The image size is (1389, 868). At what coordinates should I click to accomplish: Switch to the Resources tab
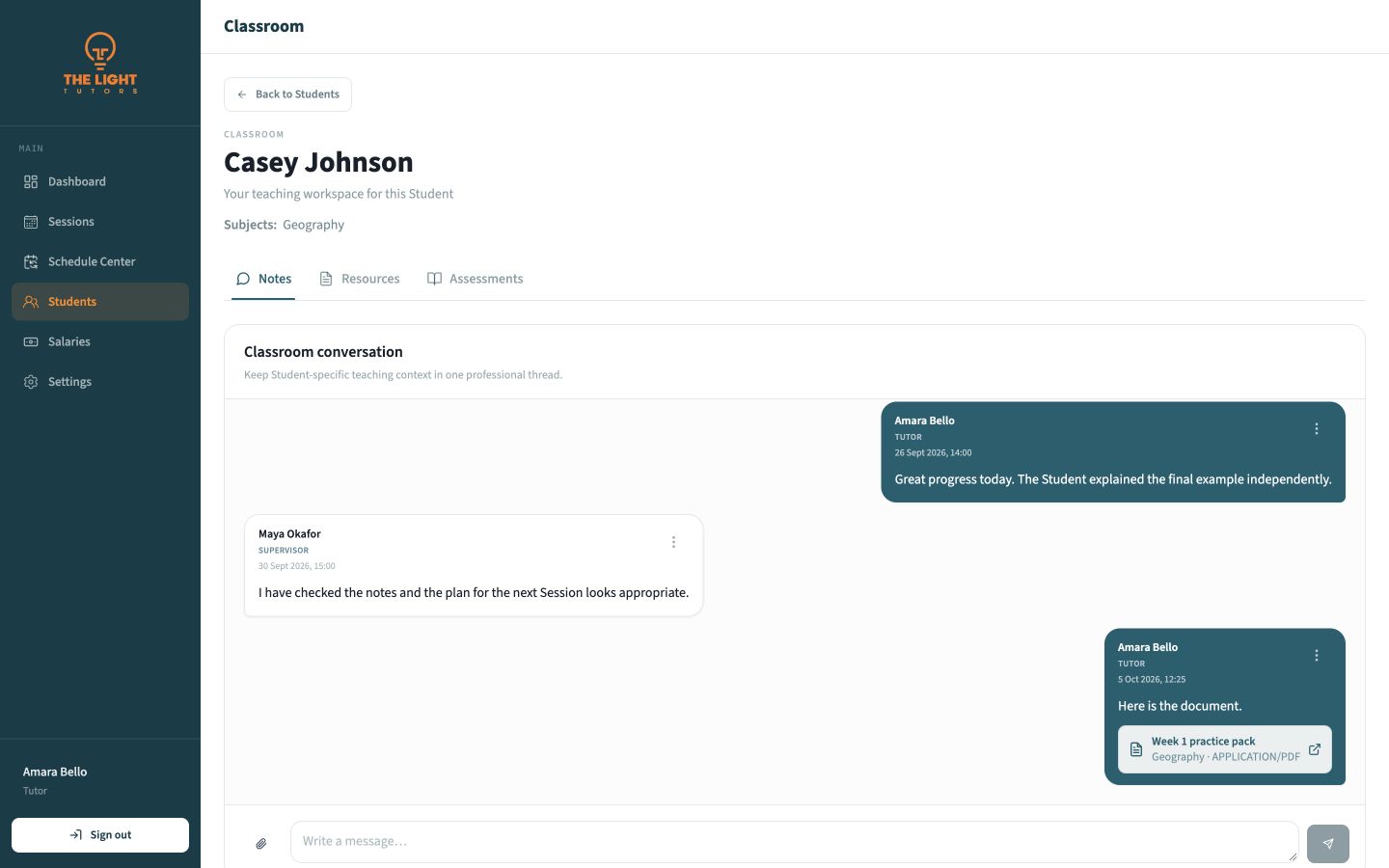coord(359,279)
